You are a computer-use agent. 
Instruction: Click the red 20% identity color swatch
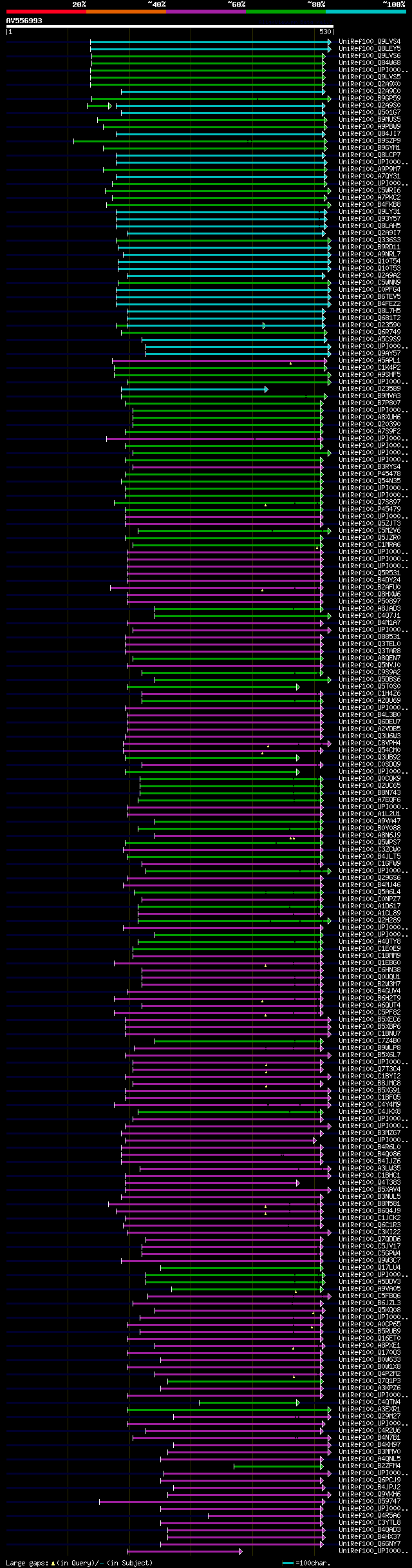[x=46, y=12]
